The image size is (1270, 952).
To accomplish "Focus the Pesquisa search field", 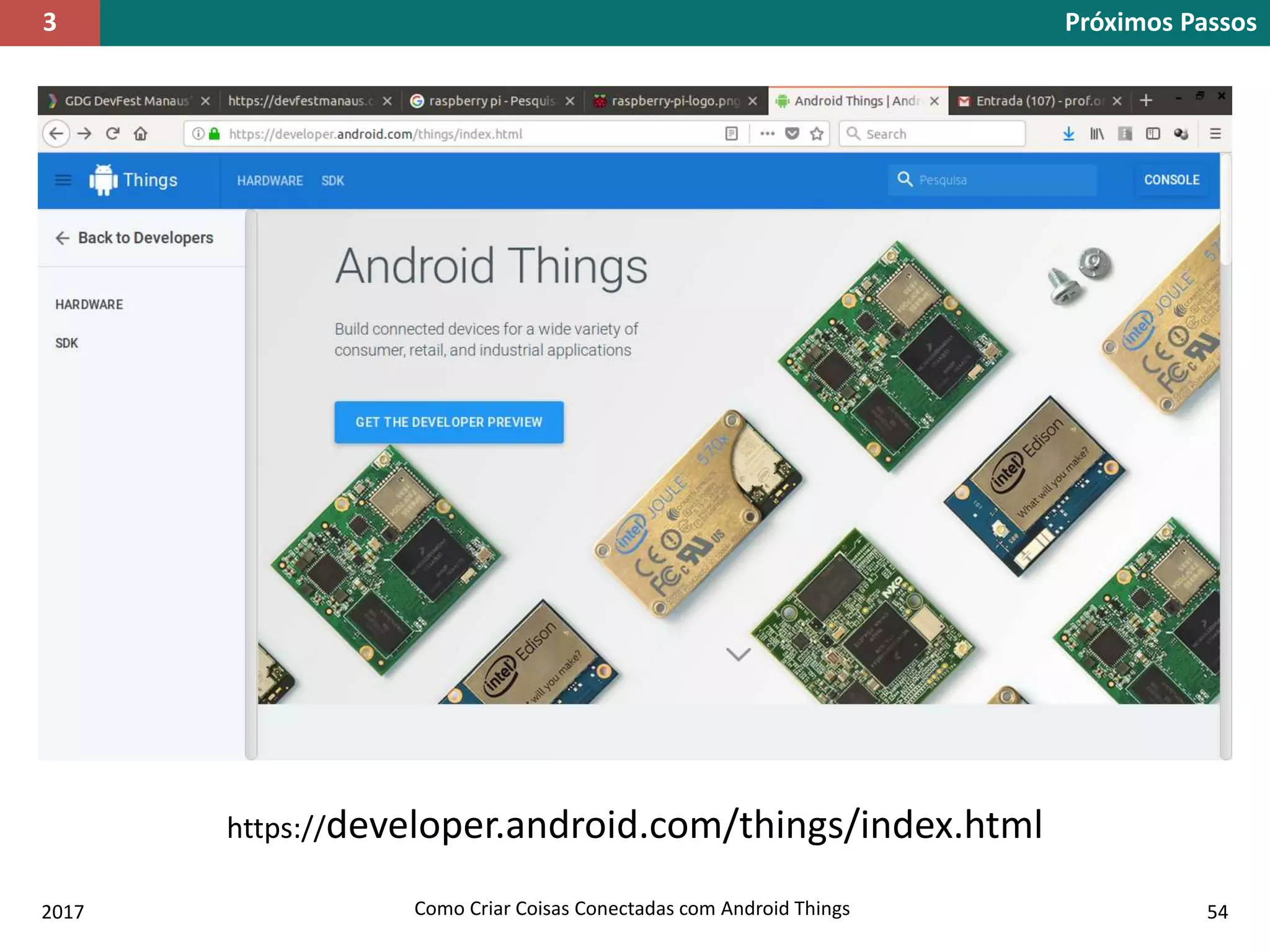I will click(x=992, y=180).
